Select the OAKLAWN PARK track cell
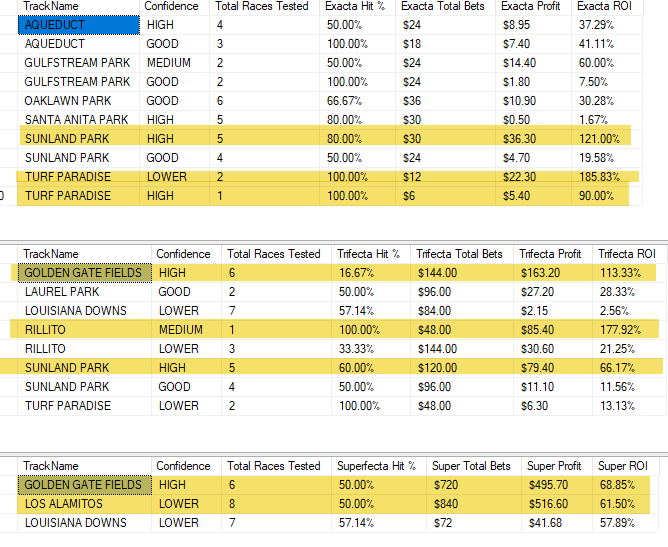Screen dimensions: 668x547 [79, 101]
